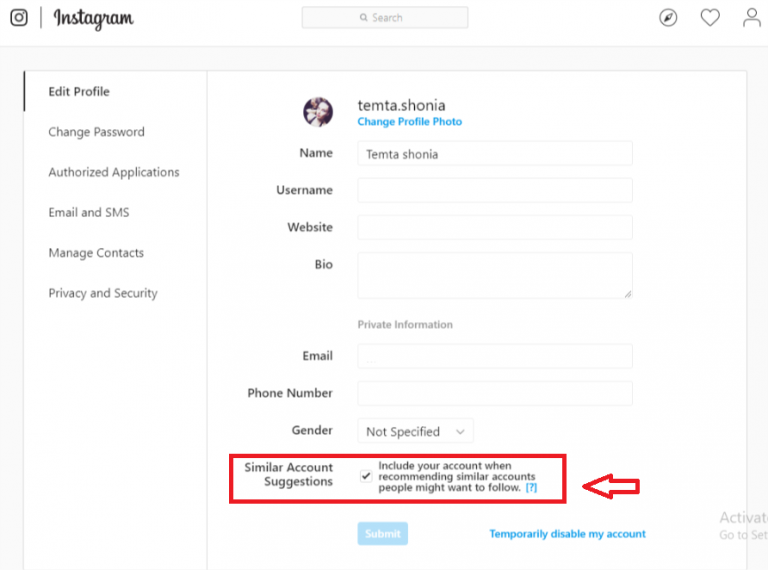The image size is (768, 570).
Task: Click the Username input field
Action: pos(495,190)
